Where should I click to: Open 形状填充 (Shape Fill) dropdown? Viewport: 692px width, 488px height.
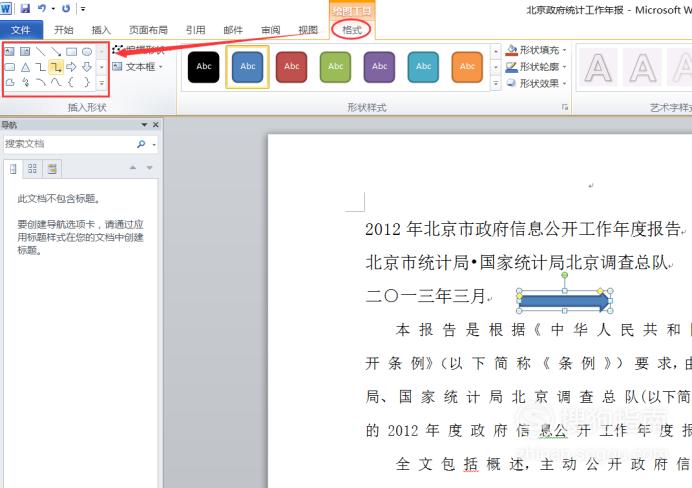[x=536, y=50]
